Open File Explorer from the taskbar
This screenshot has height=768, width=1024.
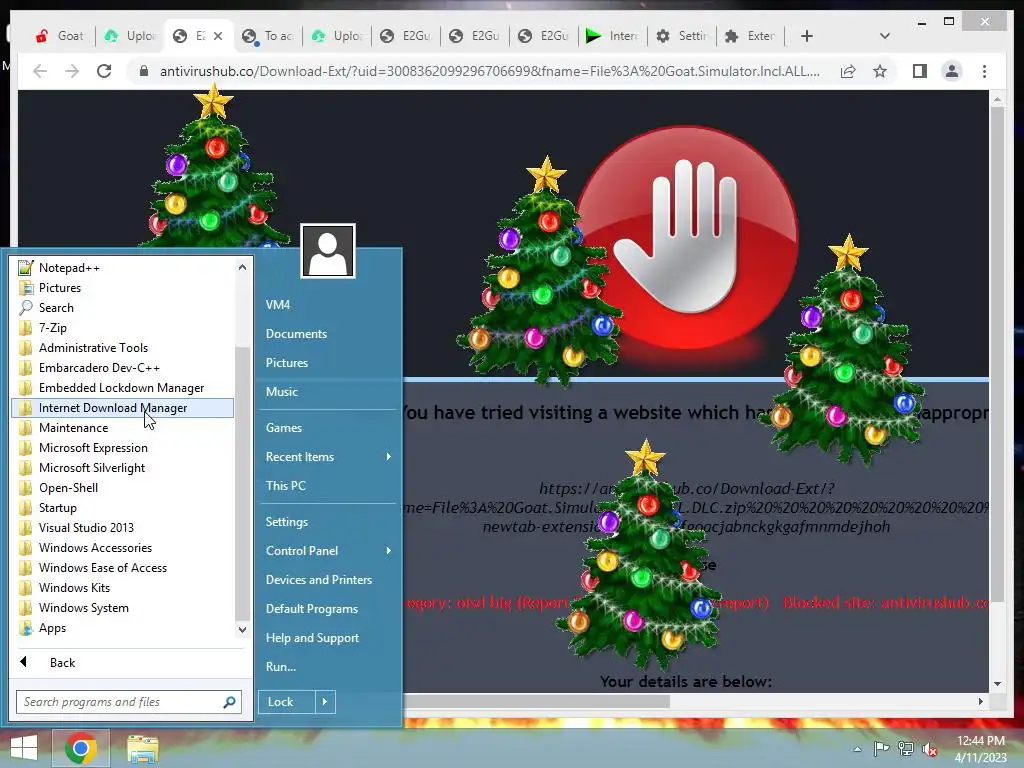tap(142, 749)
